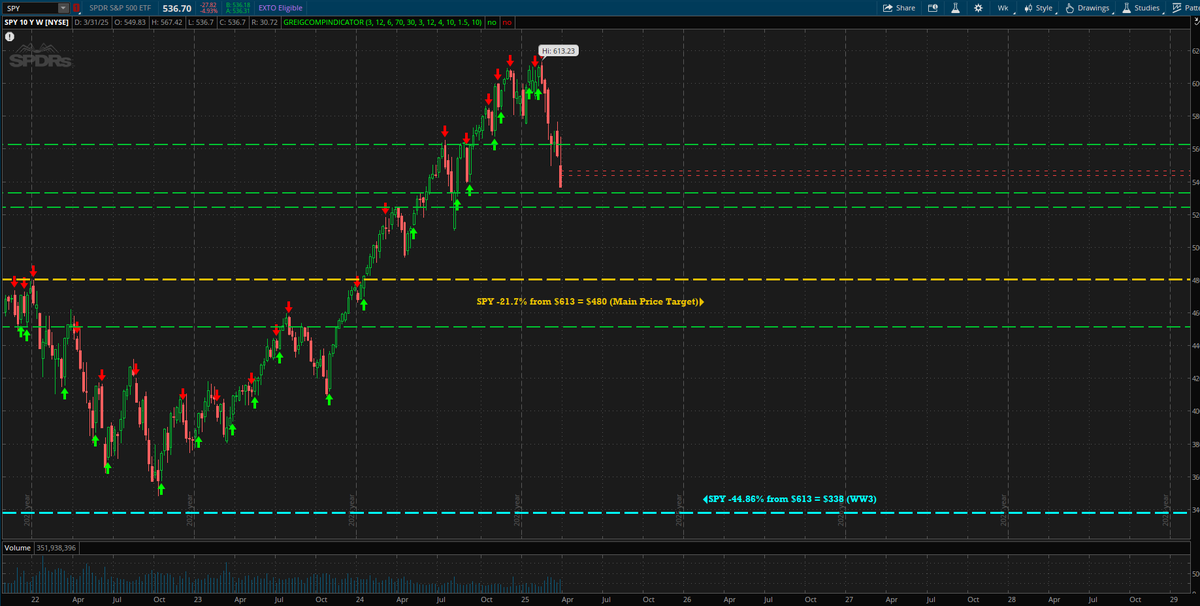Click the SPDR S&P 500 ETF description
The image size is (1200, 606).
click(x=120, y=8)
